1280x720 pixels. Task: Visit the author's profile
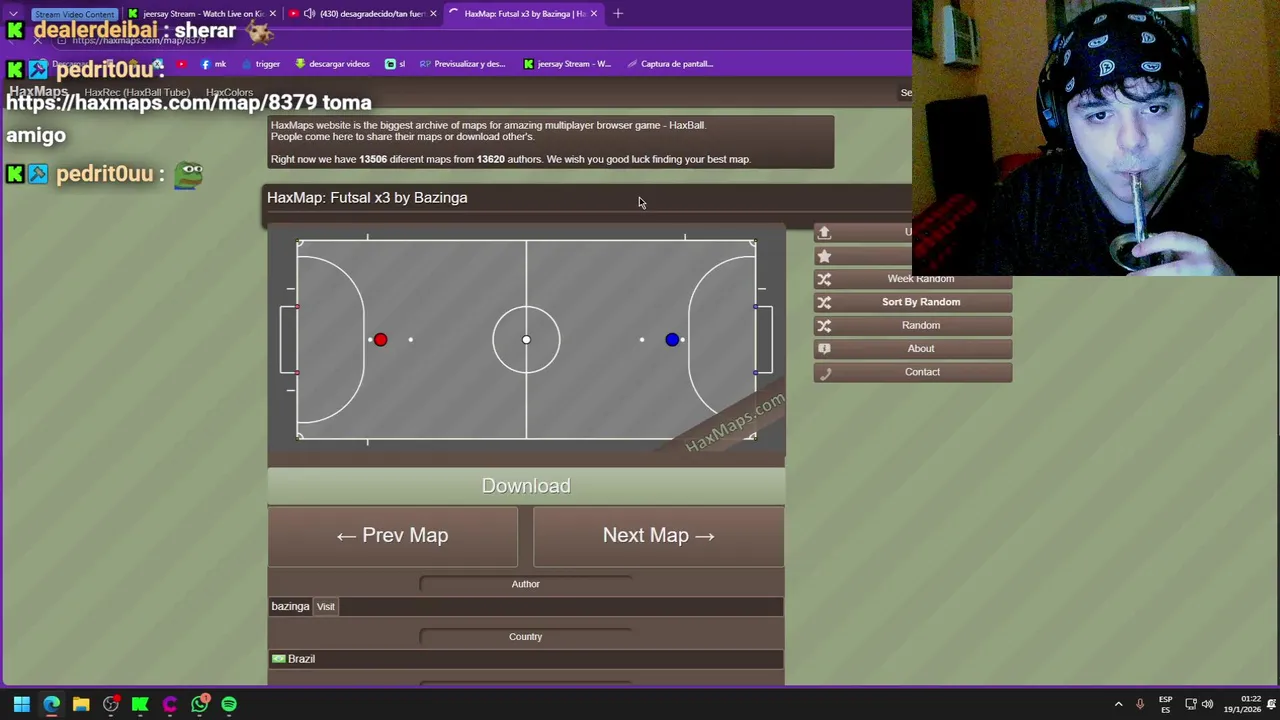tap(326, 606)
